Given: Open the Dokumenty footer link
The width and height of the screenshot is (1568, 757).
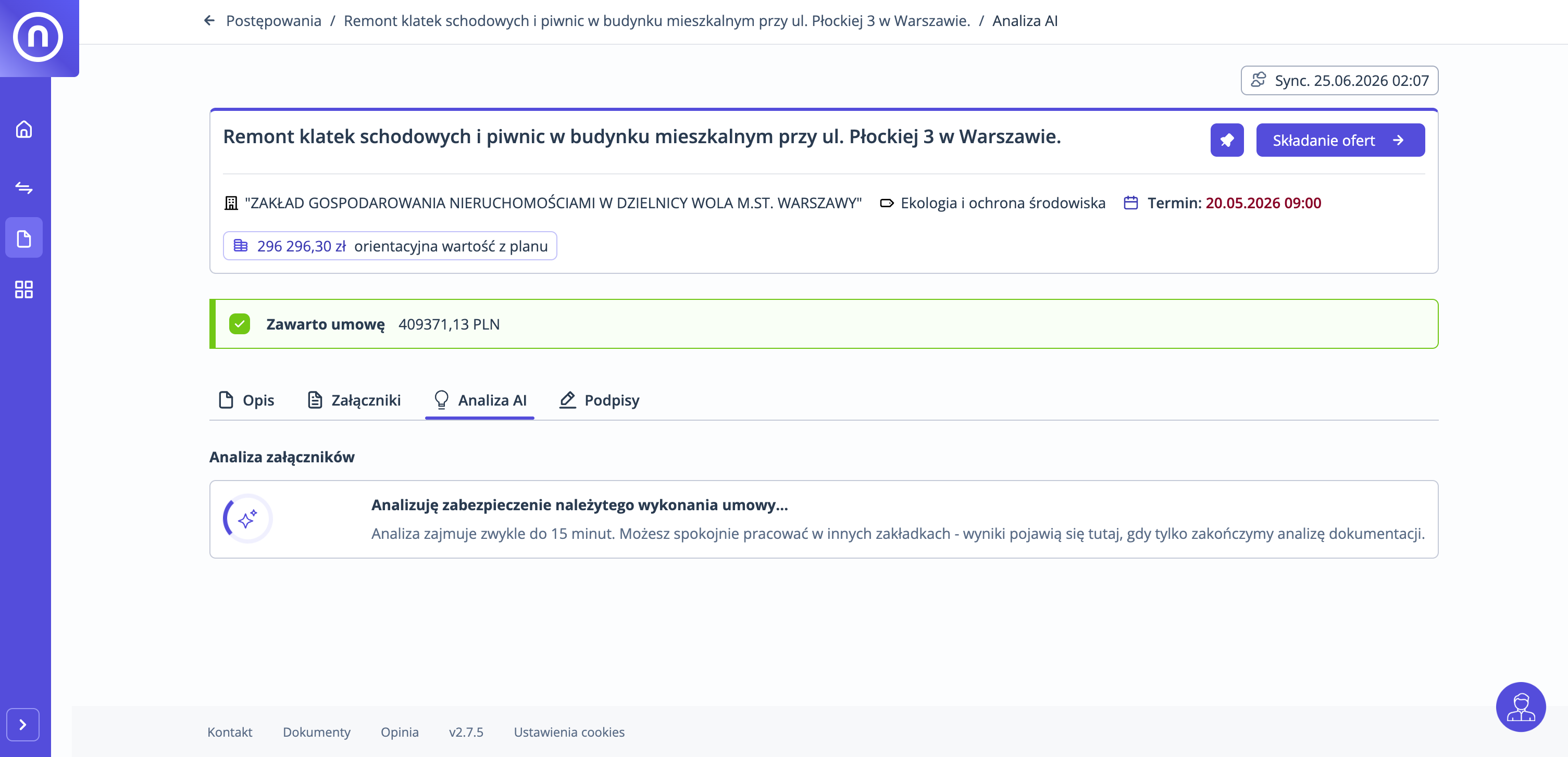Looking at the screenshot, I should point(317,732).
